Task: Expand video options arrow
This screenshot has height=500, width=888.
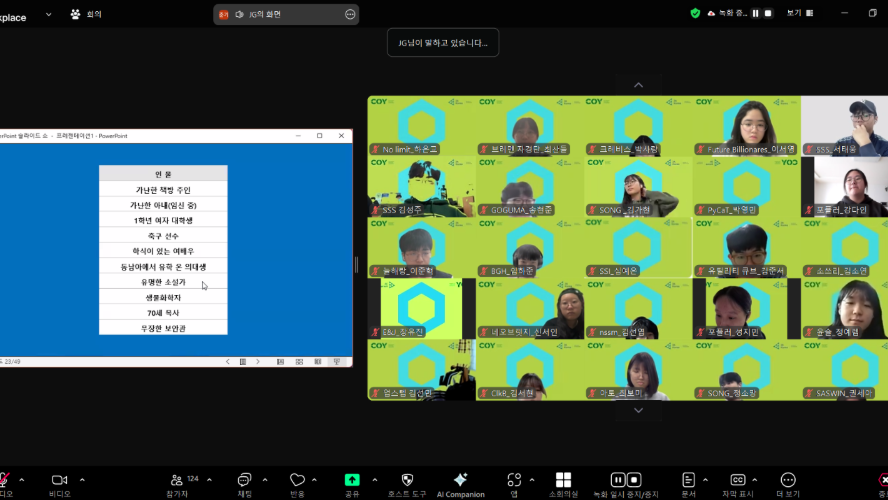Action: point(82,480)
